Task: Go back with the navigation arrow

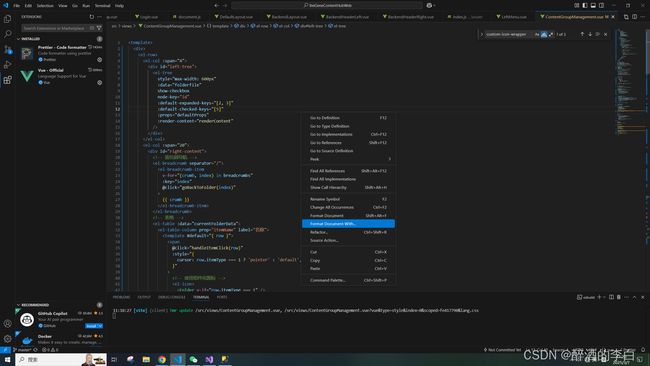Action: point(217,5)
